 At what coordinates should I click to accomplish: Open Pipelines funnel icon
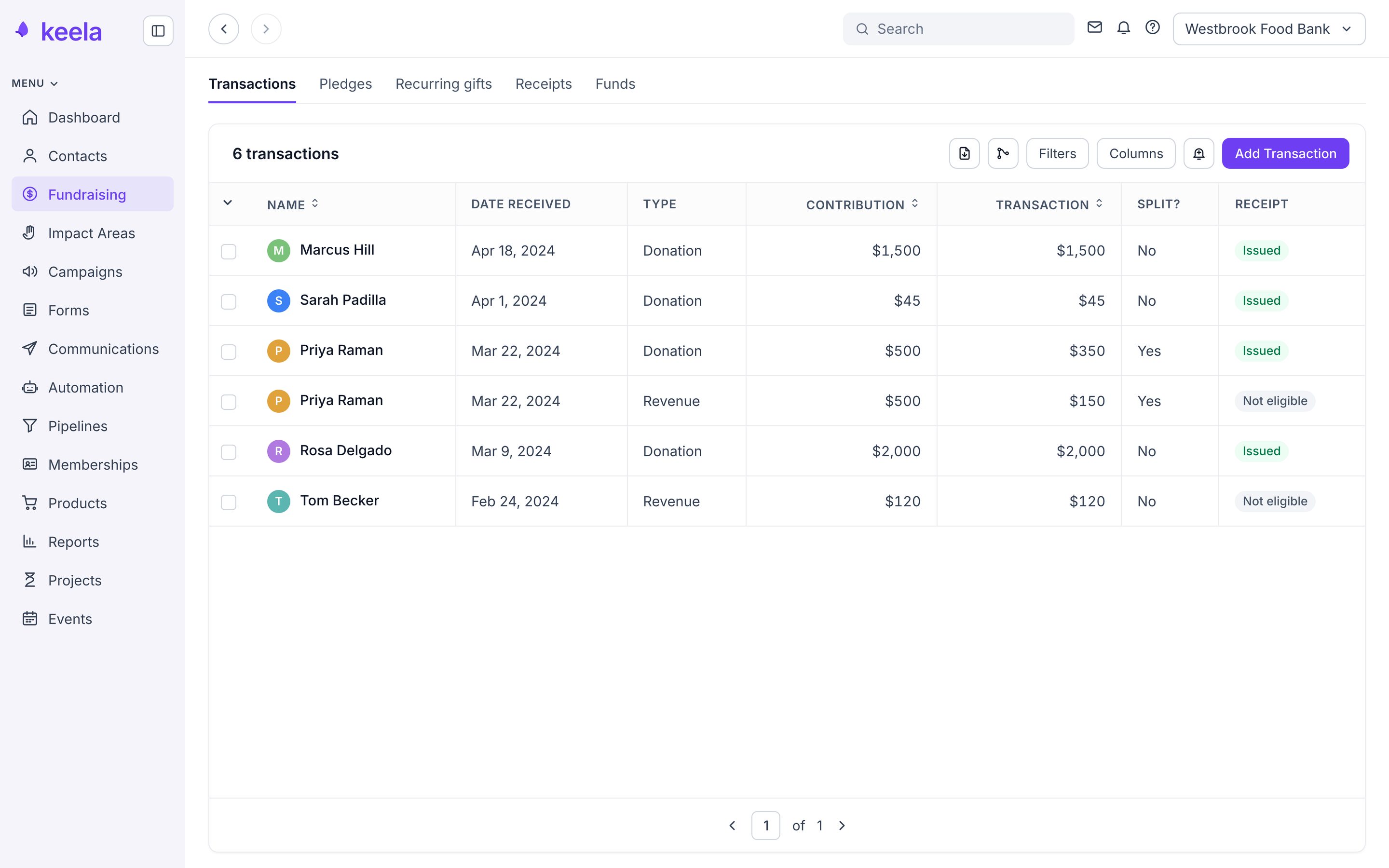tap(30, 425)
